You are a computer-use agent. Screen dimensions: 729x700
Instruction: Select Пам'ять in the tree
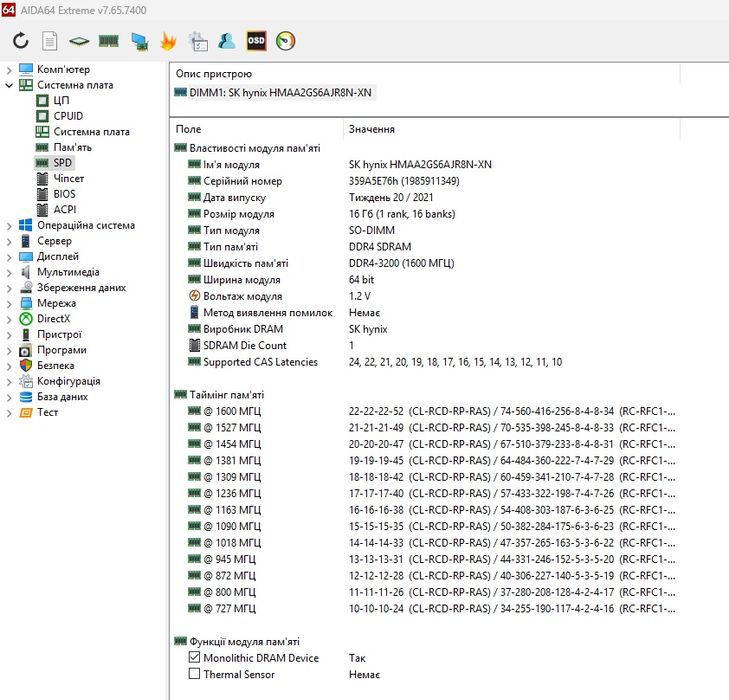pos(73,147)
